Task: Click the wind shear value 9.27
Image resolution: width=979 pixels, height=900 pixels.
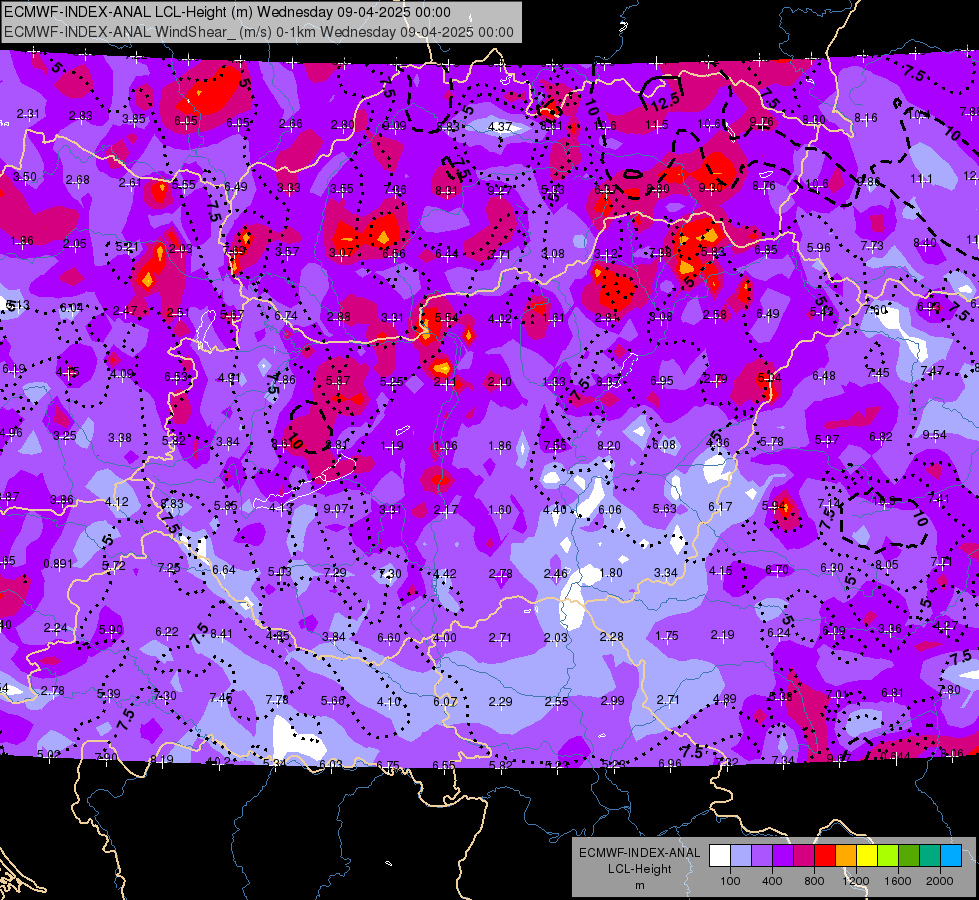Action: pos(499,190)
